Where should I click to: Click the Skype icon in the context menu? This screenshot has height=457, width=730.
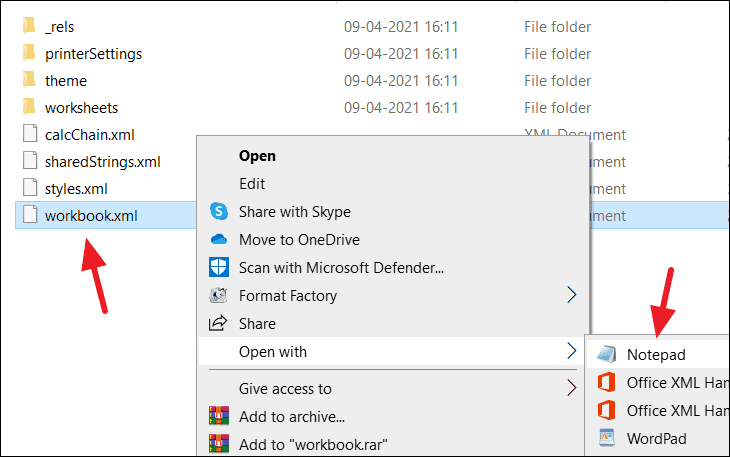(219, 212)
